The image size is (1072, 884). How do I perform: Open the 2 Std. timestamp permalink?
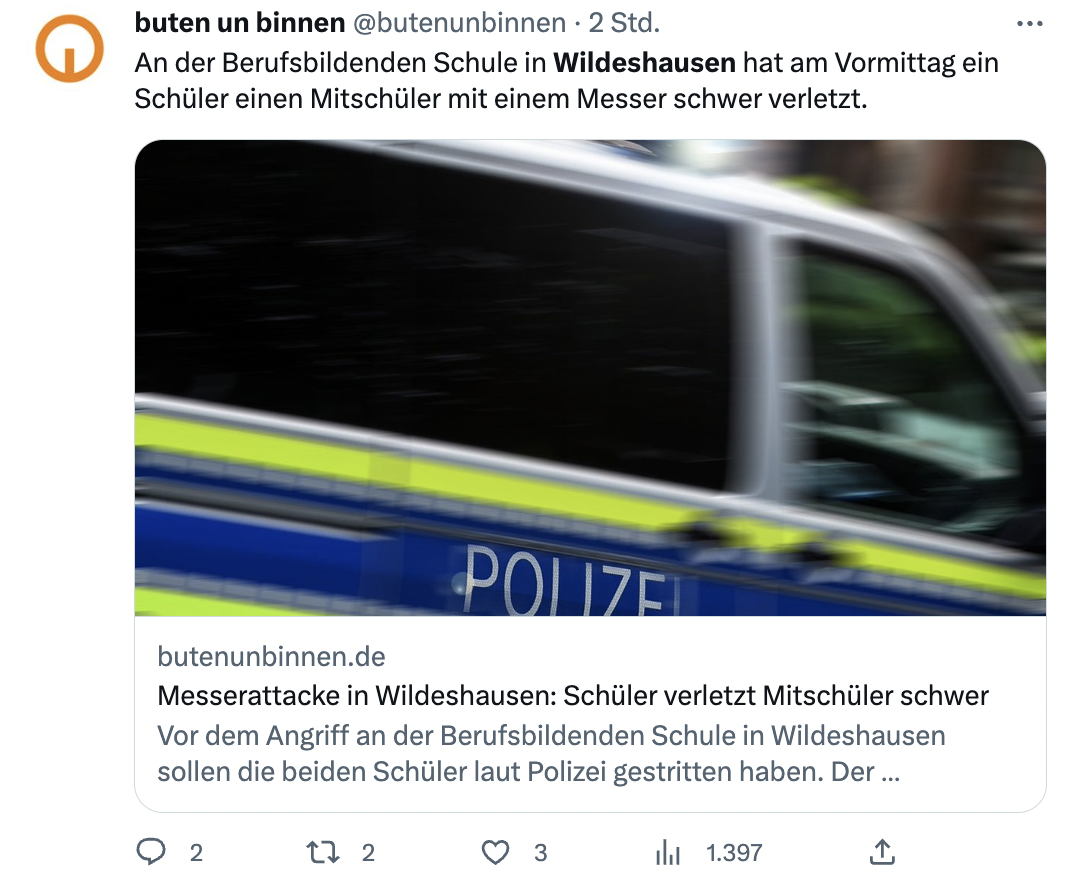pos(624,23)
